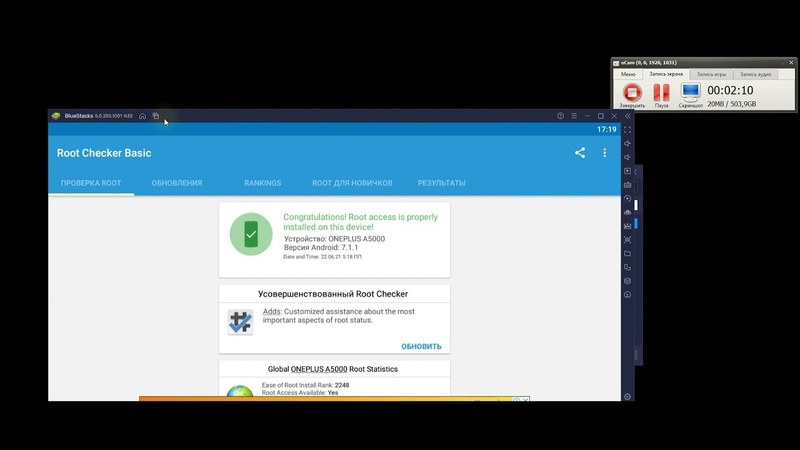Click the advanced Root Checker app icon
800x450 pixels.
coord(240,321)
